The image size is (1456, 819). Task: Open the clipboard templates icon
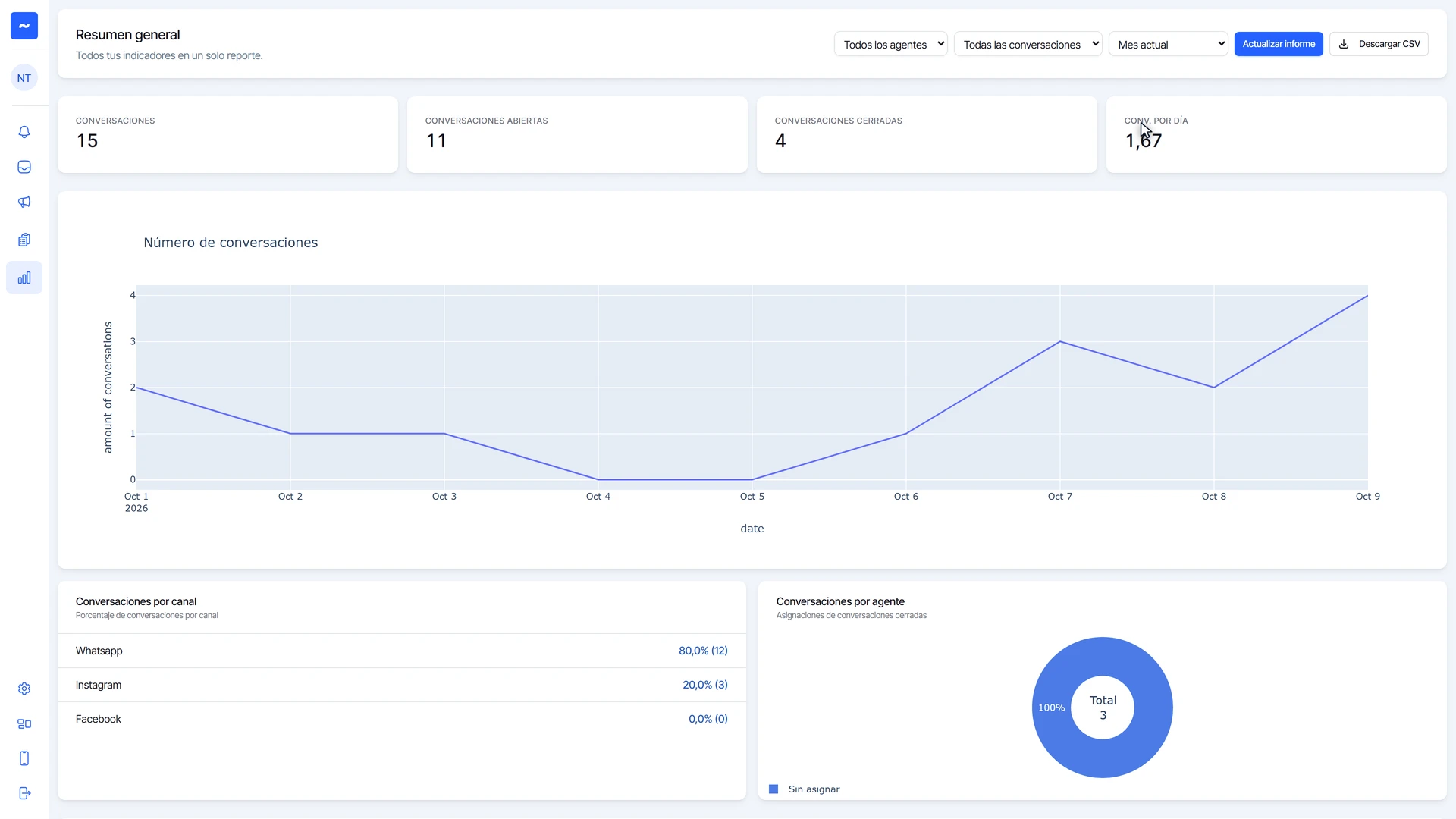click(x=24, y=240)
